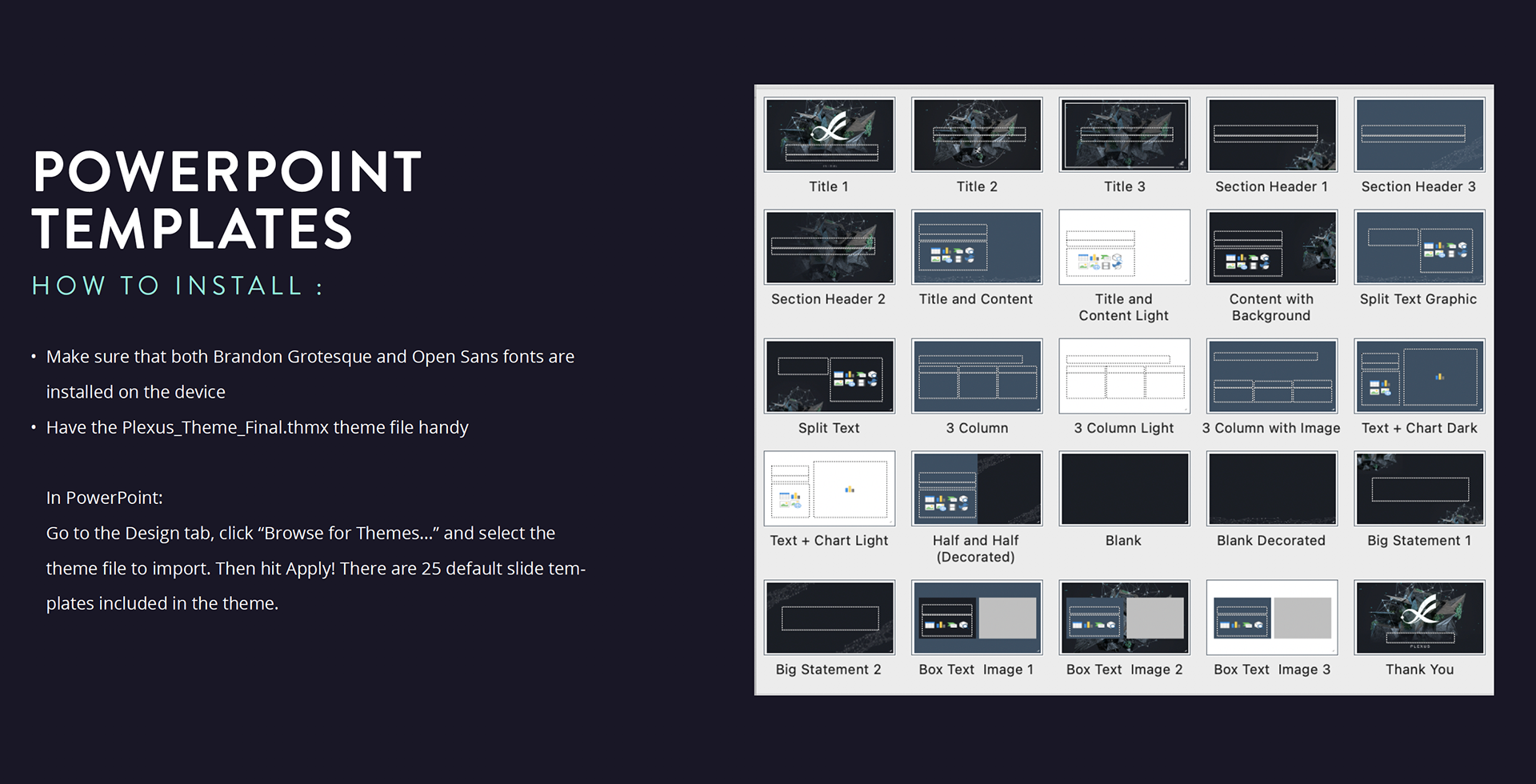Click the "Go to the Design tab" line
This screenshot has width=1536, height=784.
click(300, 533)
